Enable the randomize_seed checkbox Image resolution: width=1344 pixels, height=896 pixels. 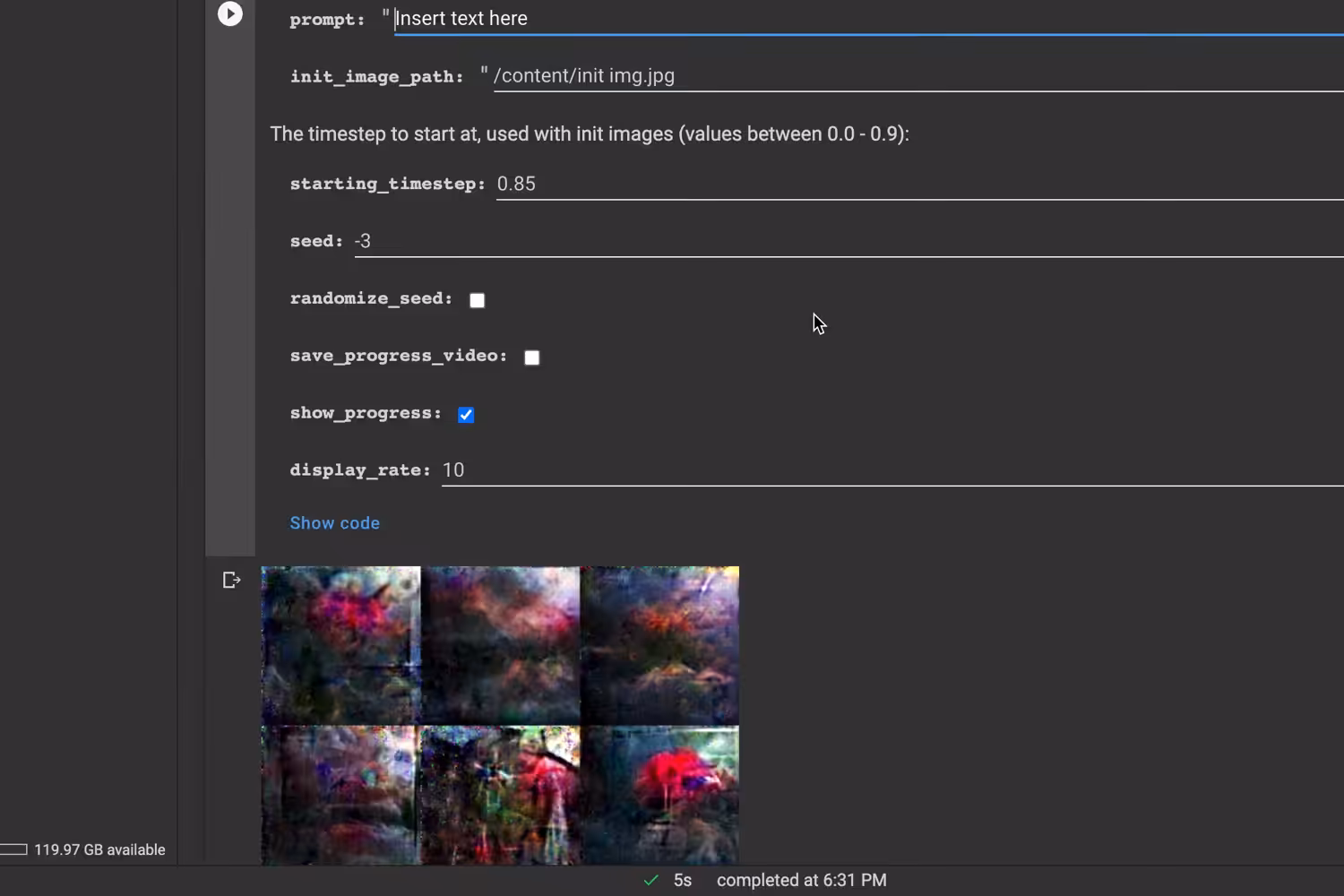(478, 300)
